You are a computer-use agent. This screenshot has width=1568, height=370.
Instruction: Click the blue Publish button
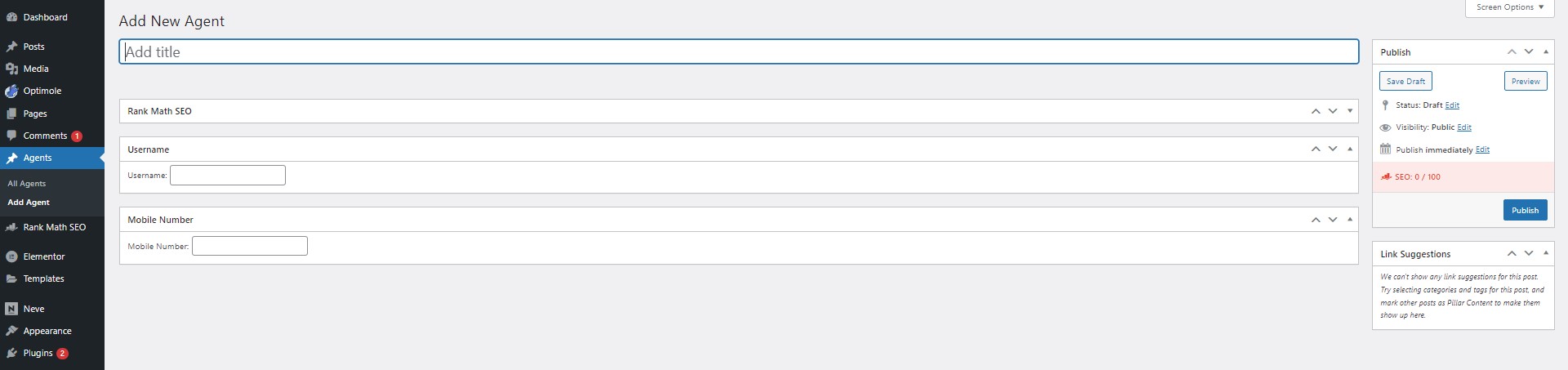[x=1525, y=210]
